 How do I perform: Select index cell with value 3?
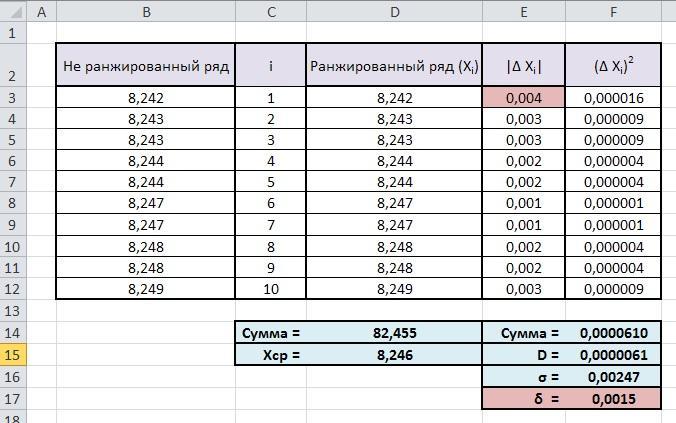271,140
